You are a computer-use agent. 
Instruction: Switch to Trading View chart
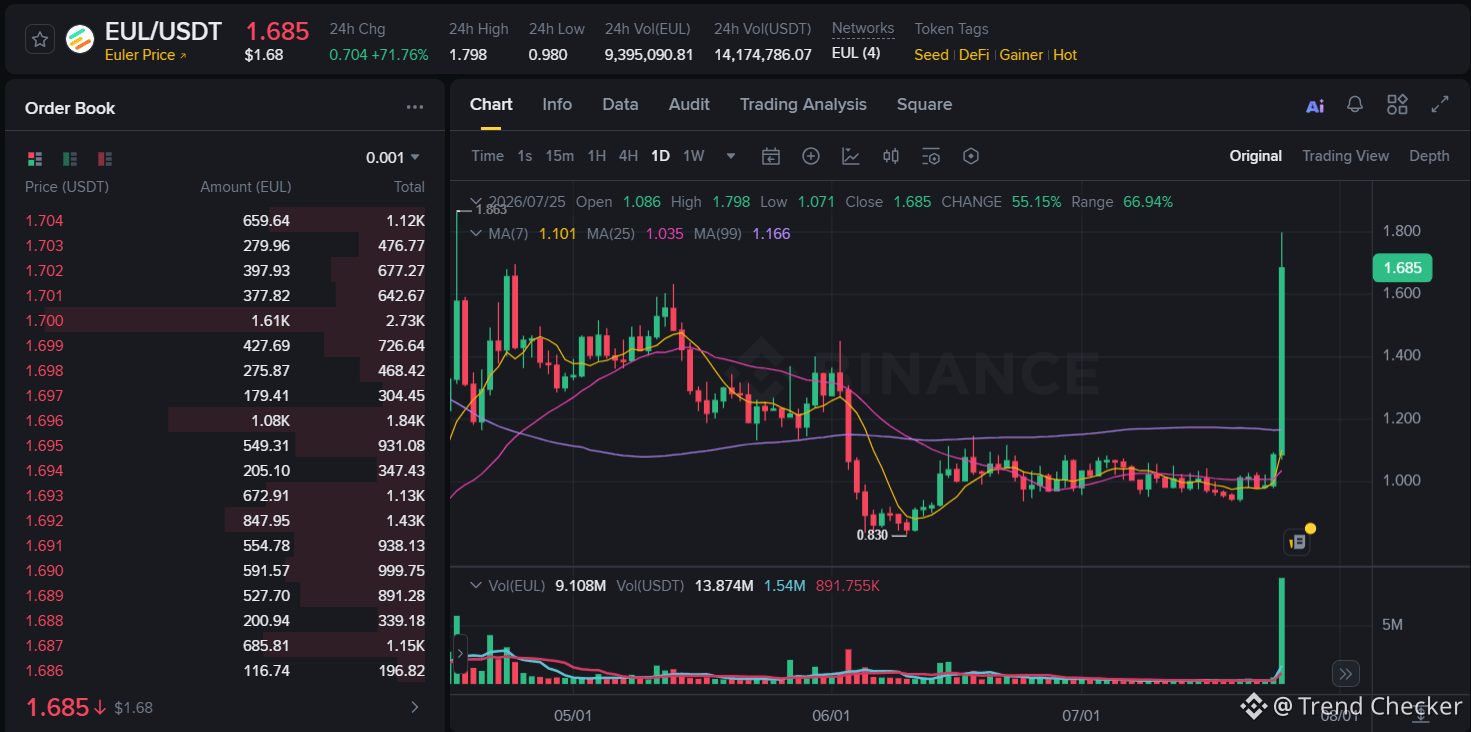[1345, 156]
